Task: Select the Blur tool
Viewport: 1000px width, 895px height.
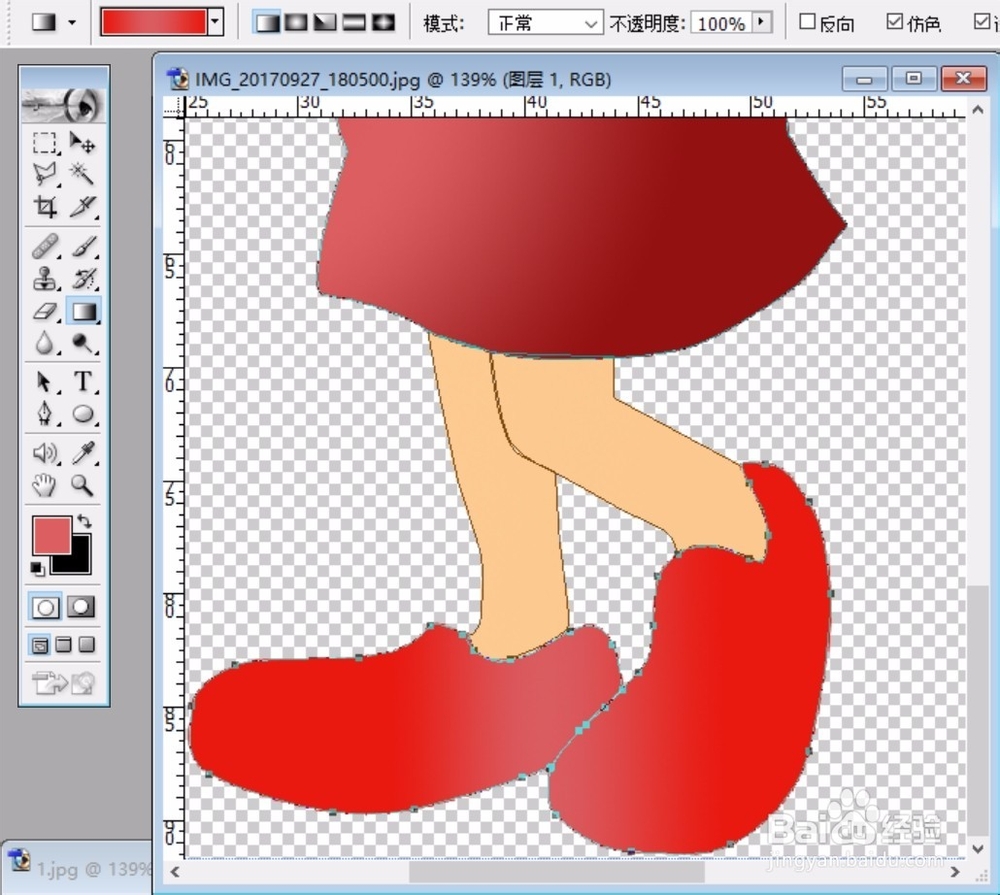Action: (45, 343)
